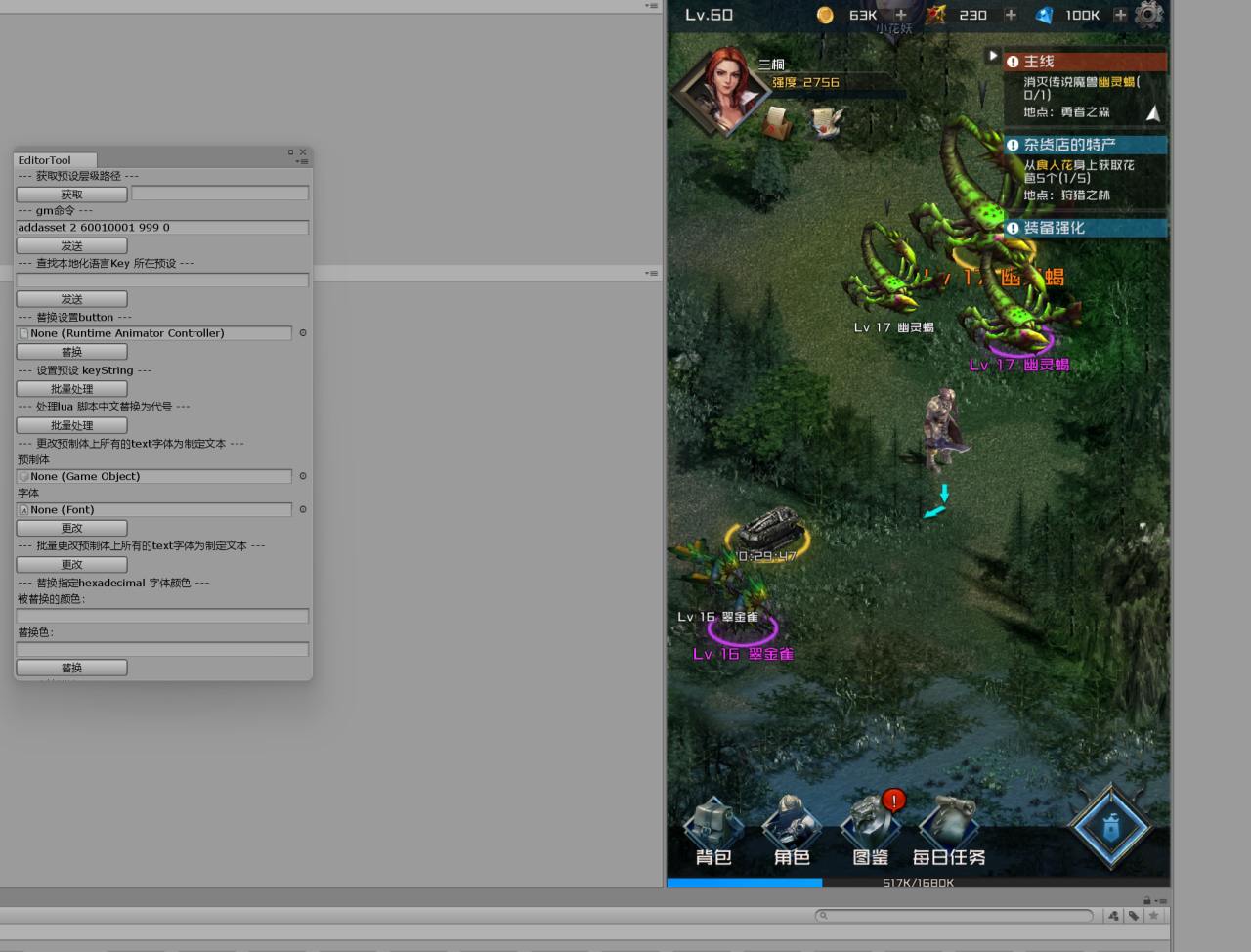Click 替换 at the bottom of EditorTool
The height and width of the screenshot is (952, 1251).
point(71,668)
